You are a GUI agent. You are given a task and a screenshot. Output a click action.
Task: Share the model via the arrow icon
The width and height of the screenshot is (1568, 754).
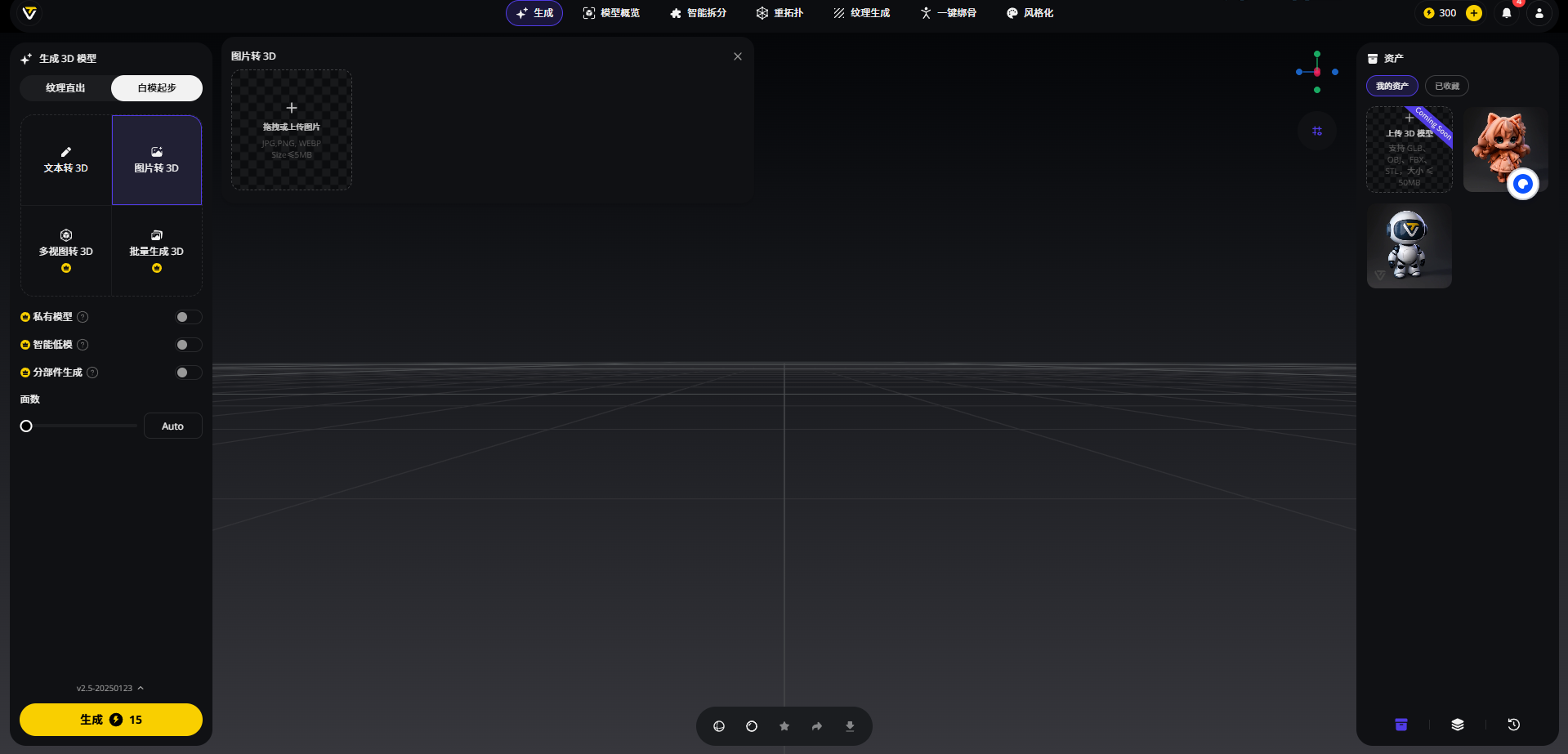pyautogui.click(x=816, y=725)
